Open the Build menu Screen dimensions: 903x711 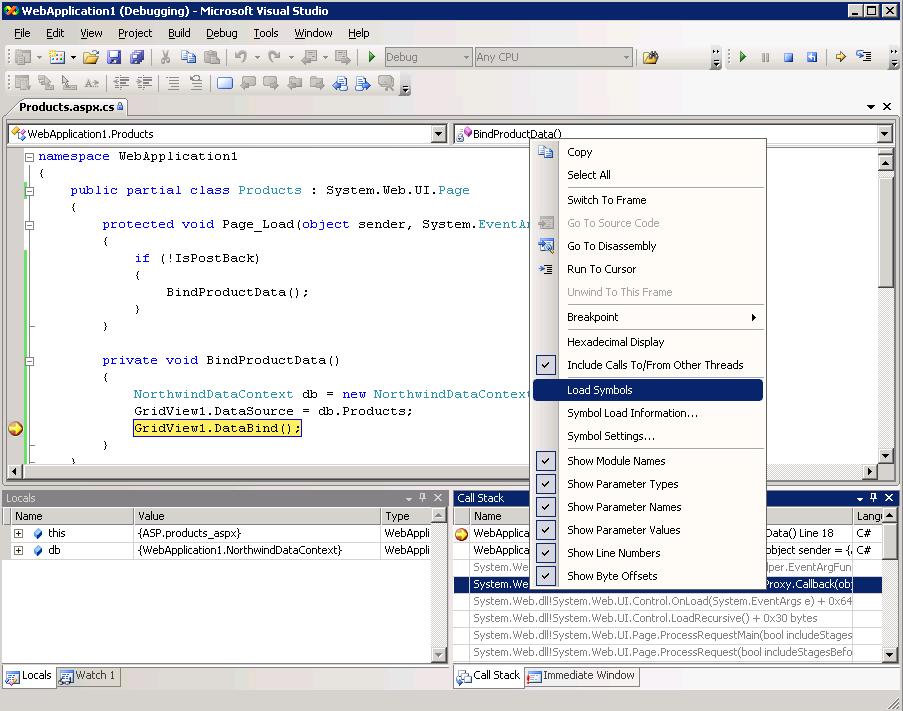point(179,33)
